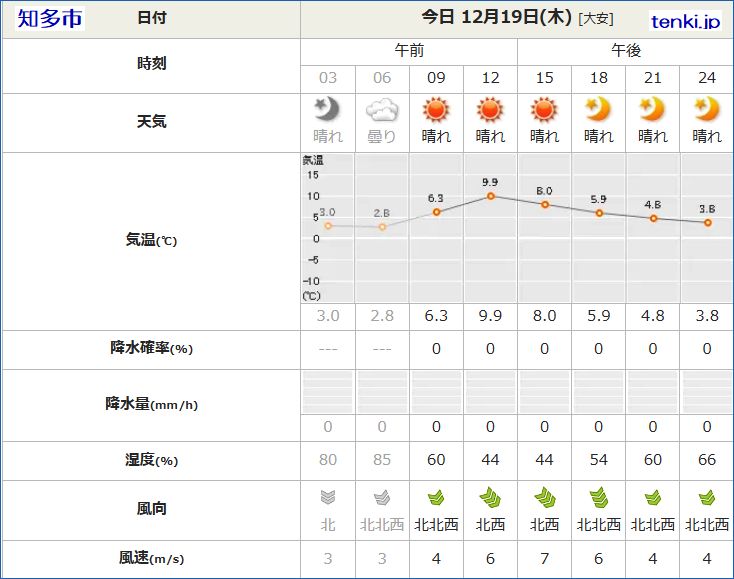Click the 3.8 graph point at 24 o'clock
The image size is (734, 579).
pyautogui.click(x=707, y=222)
